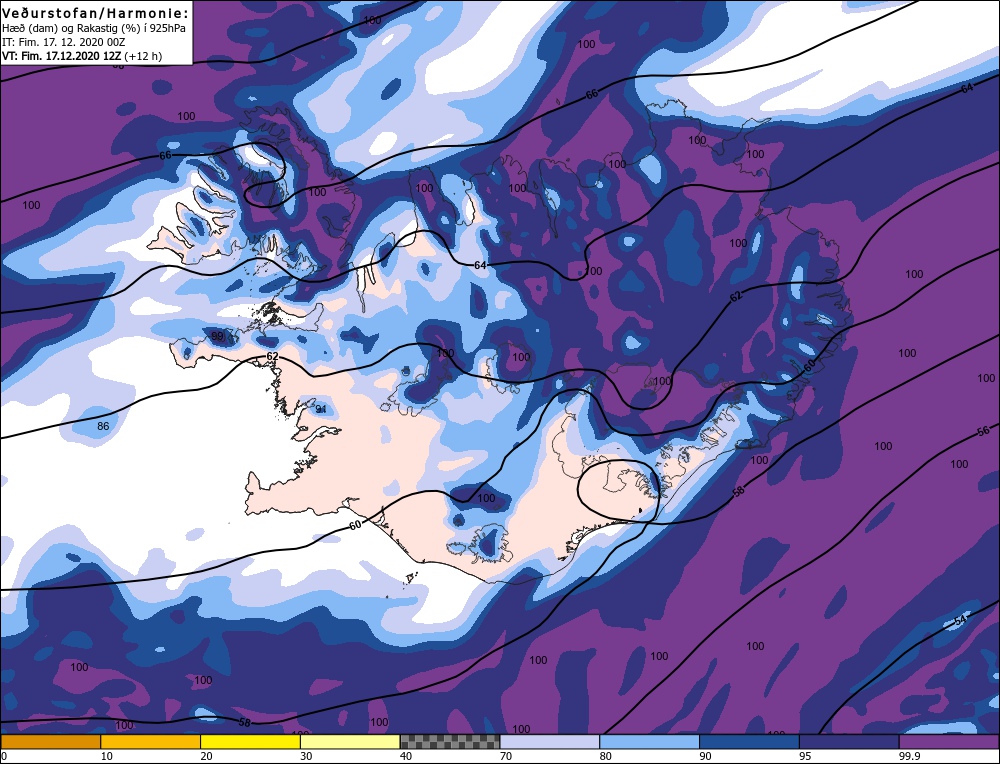Click the indigo 95–99.9 legend swatch

point(849,742)
